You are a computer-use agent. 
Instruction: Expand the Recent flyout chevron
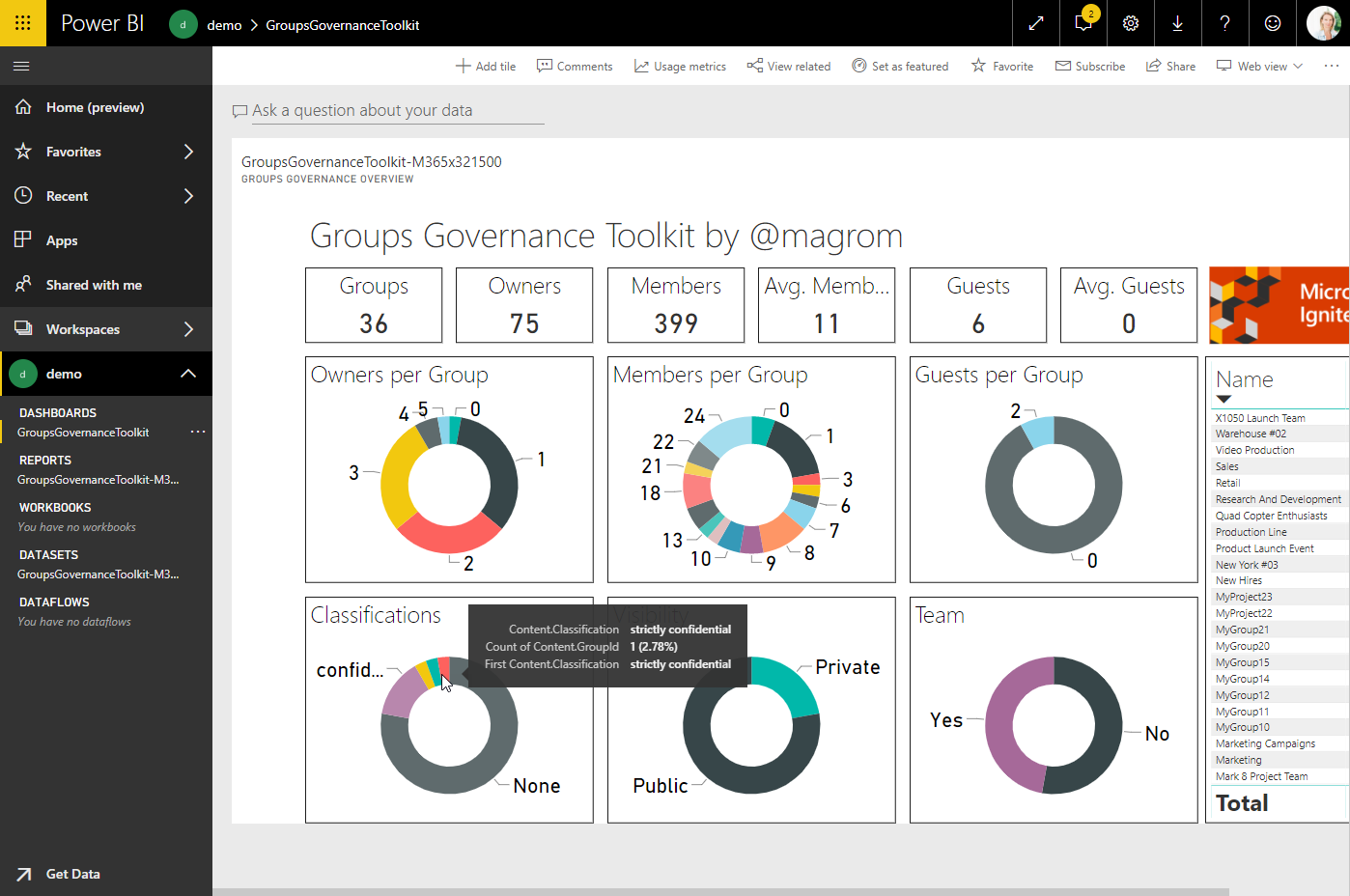(x=188, y=196)
